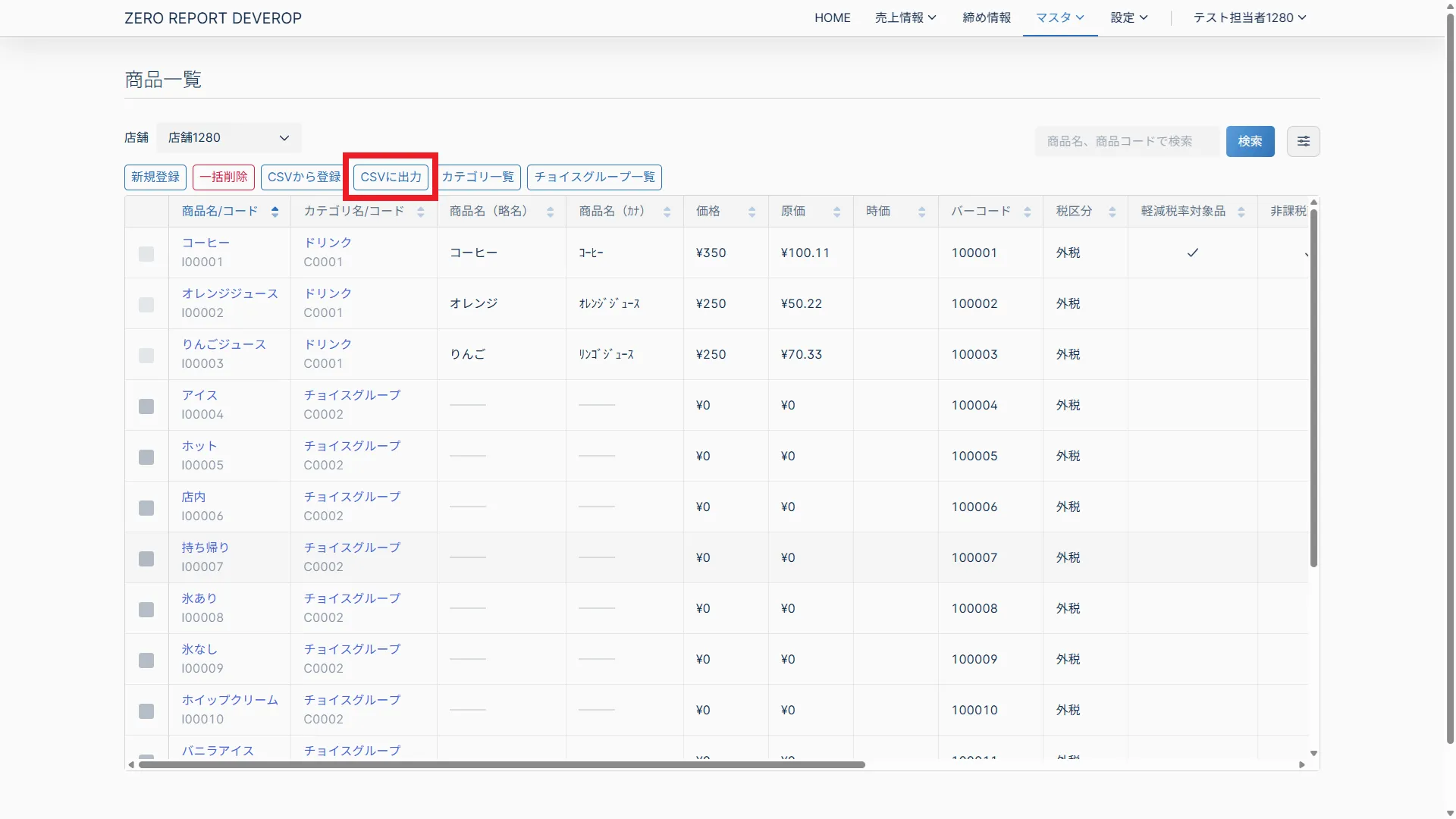Sort by バーコード column sort icon
Viewport: 1456px width, 819px height.
1027,212
